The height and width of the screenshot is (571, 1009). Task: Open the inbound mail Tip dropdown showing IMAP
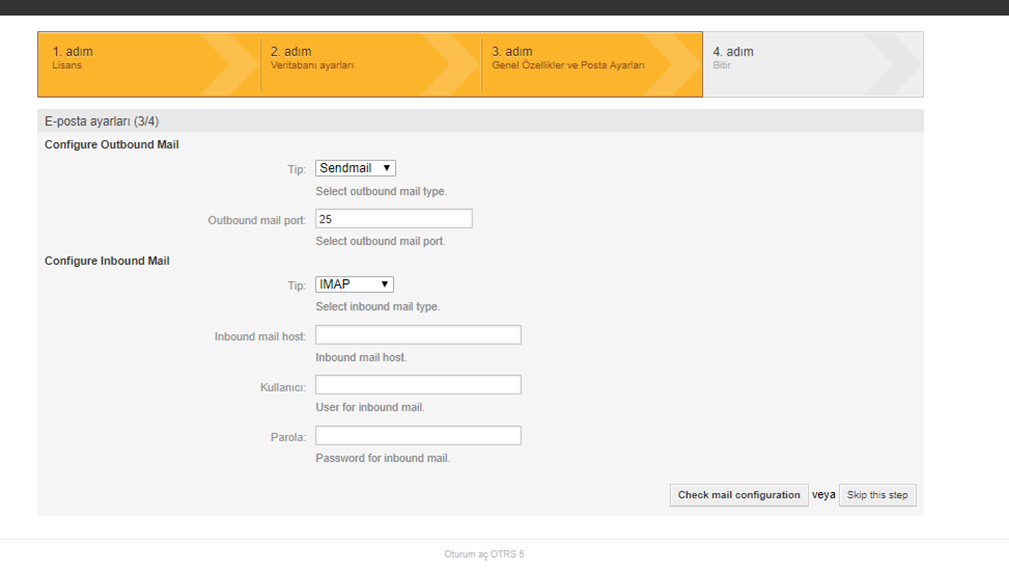coord(354,284)
